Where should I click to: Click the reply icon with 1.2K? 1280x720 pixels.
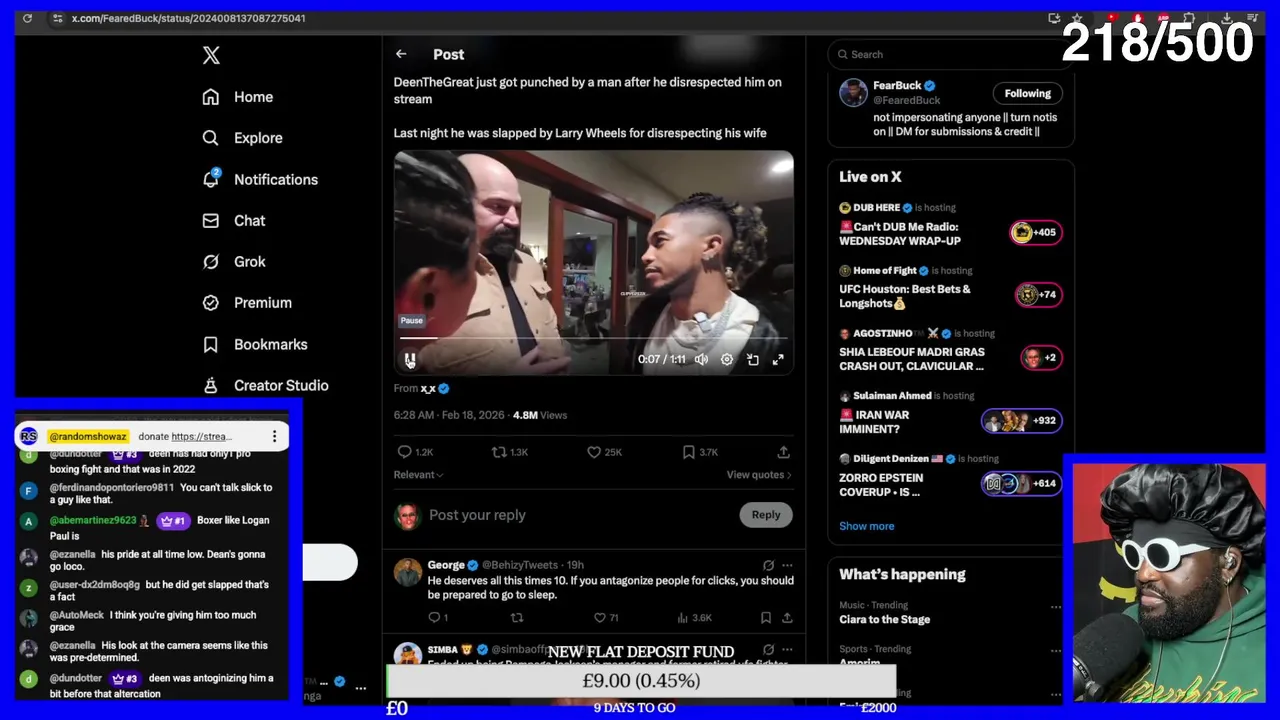click(414, 452)
